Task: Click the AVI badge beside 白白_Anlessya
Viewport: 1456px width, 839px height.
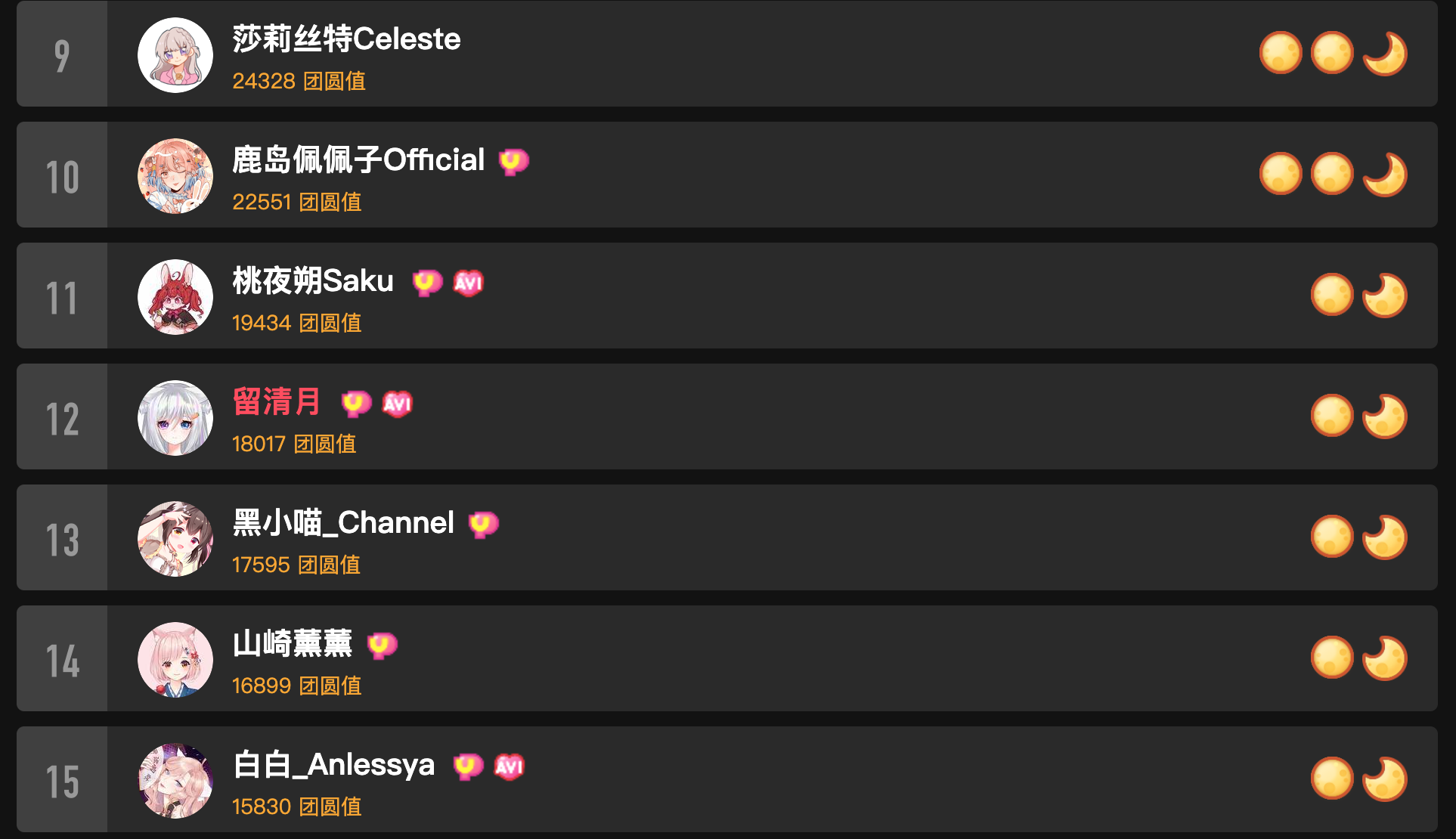Action: pos(510,766)
